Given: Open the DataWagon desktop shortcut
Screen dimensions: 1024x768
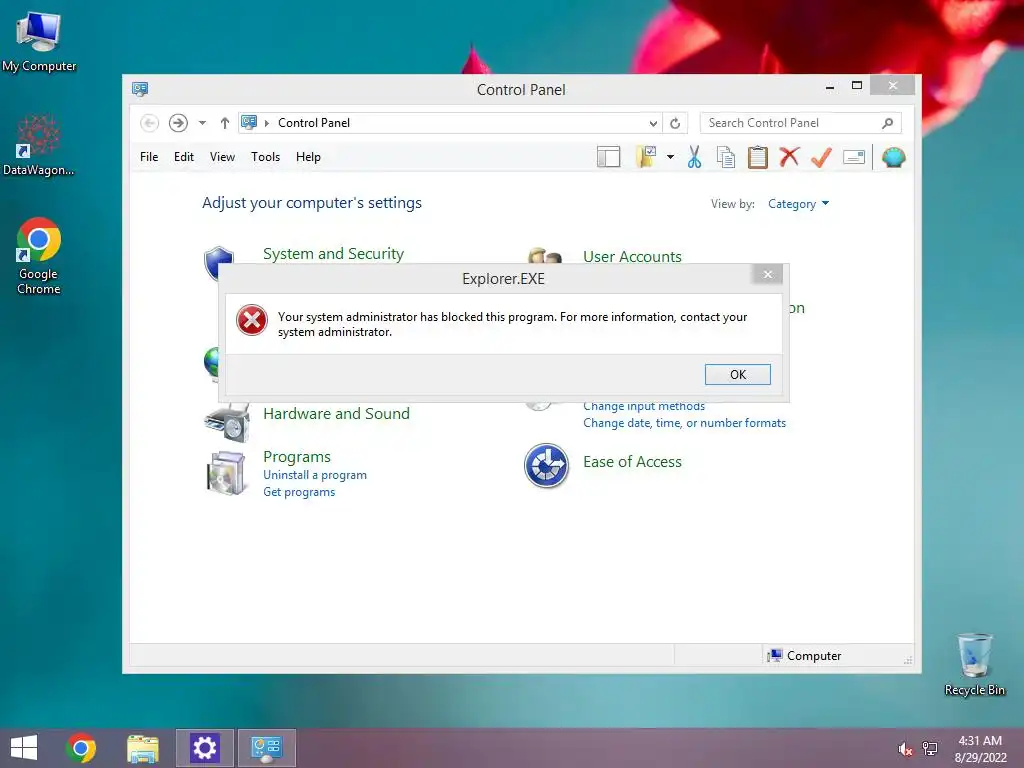Looking at the screenshot, I should tap(39, 144).
